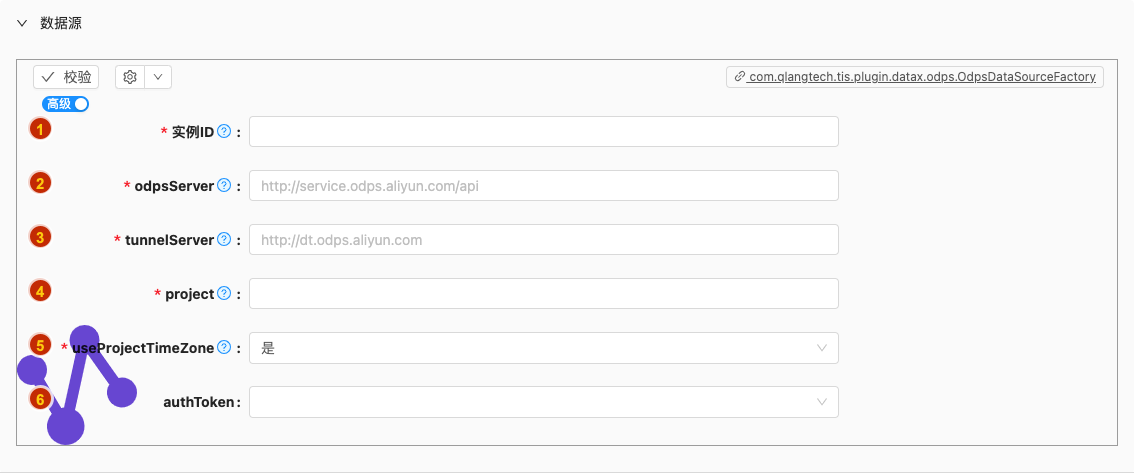Show help for the project field
This screenshot has height=473, width=1134.
[224, 294]
